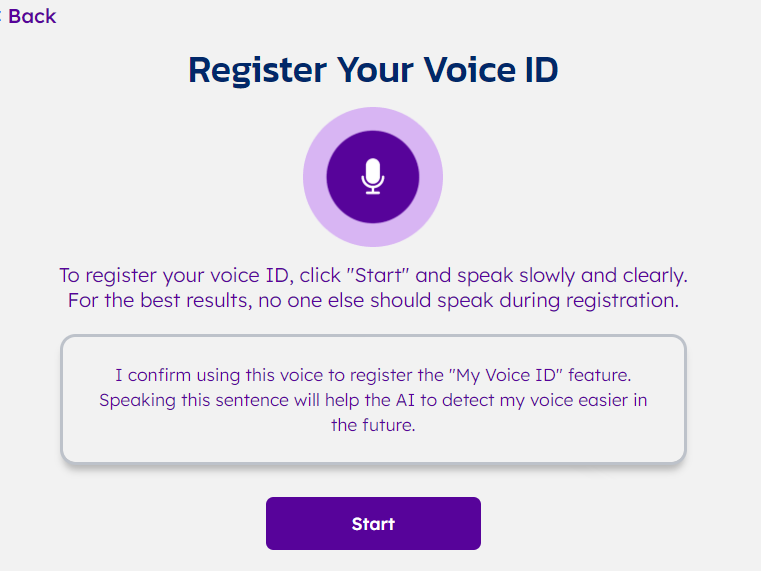761x571 pixels.
Task: Click the quoted "Start" word in instructions
Action: (x=380, y=275)
